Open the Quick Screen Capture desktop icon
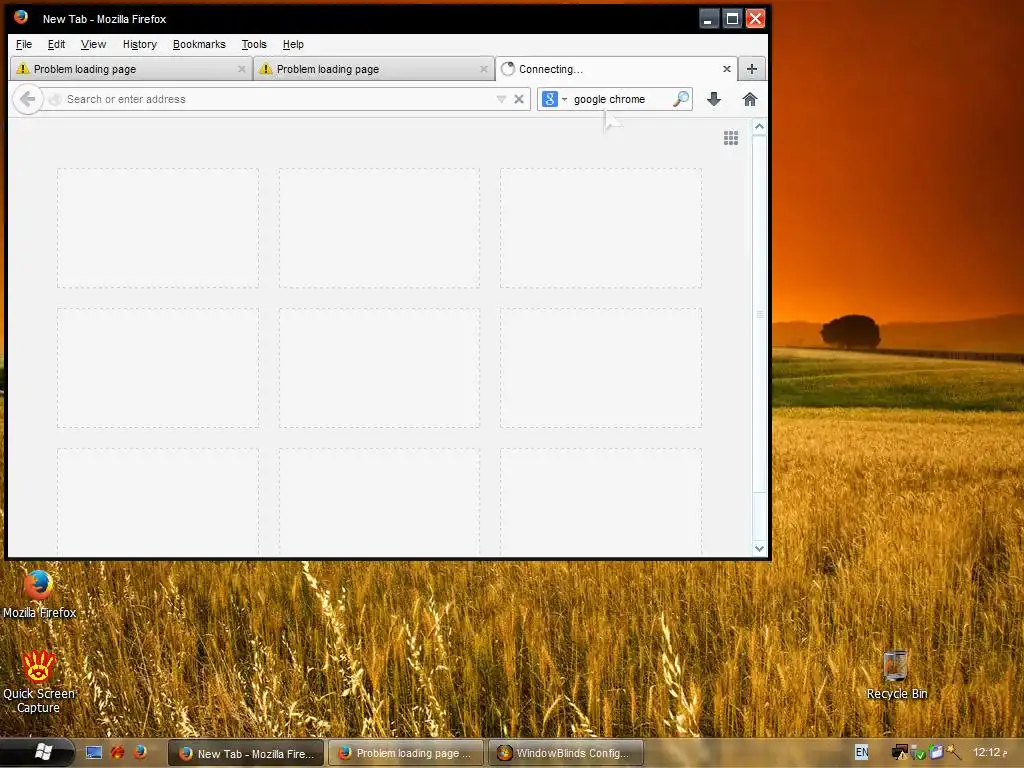1024x768 pixels. [x=39, y=681]
